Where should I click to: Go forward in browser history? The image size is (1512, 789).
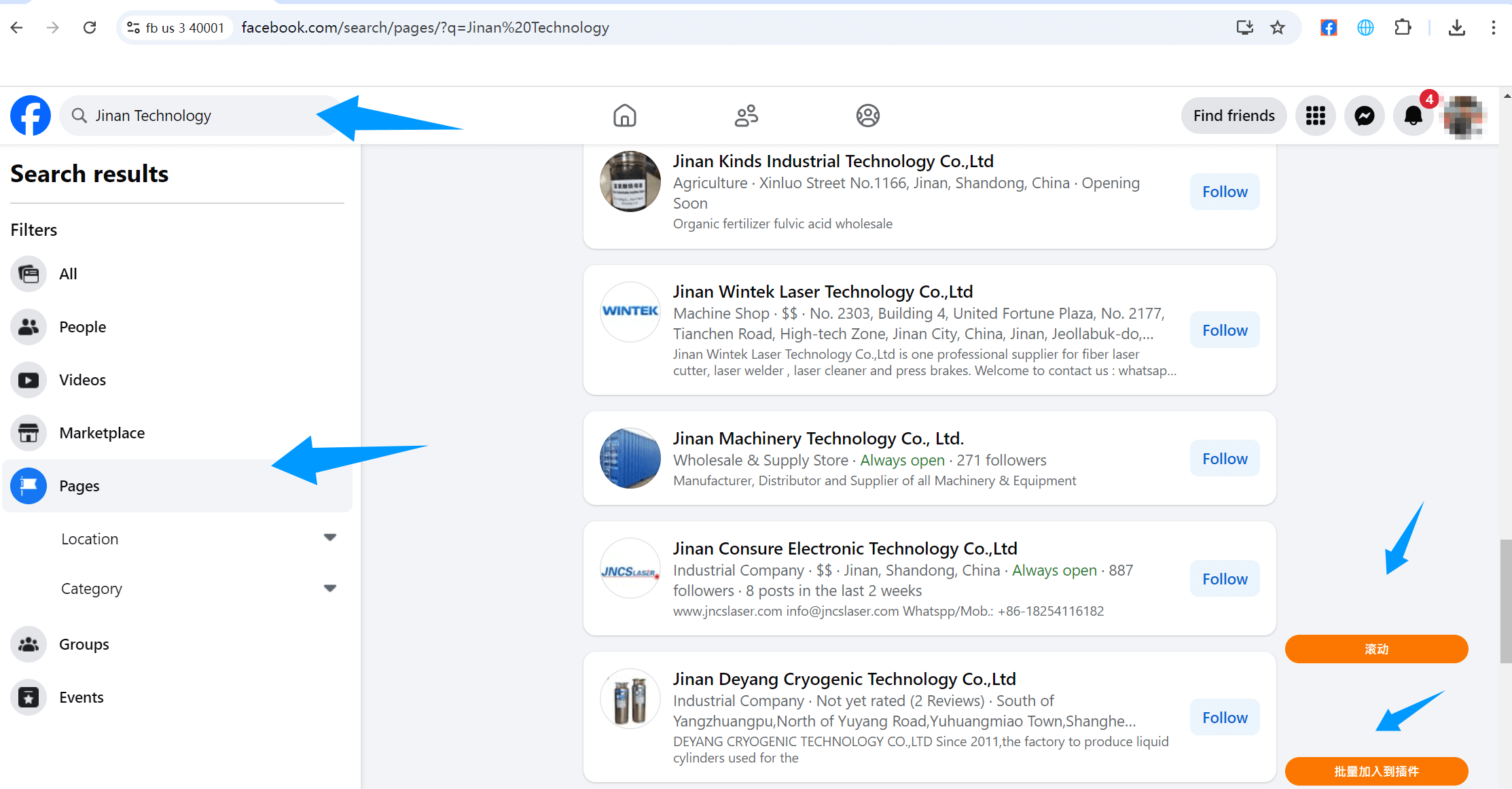(x=53, y=27)
